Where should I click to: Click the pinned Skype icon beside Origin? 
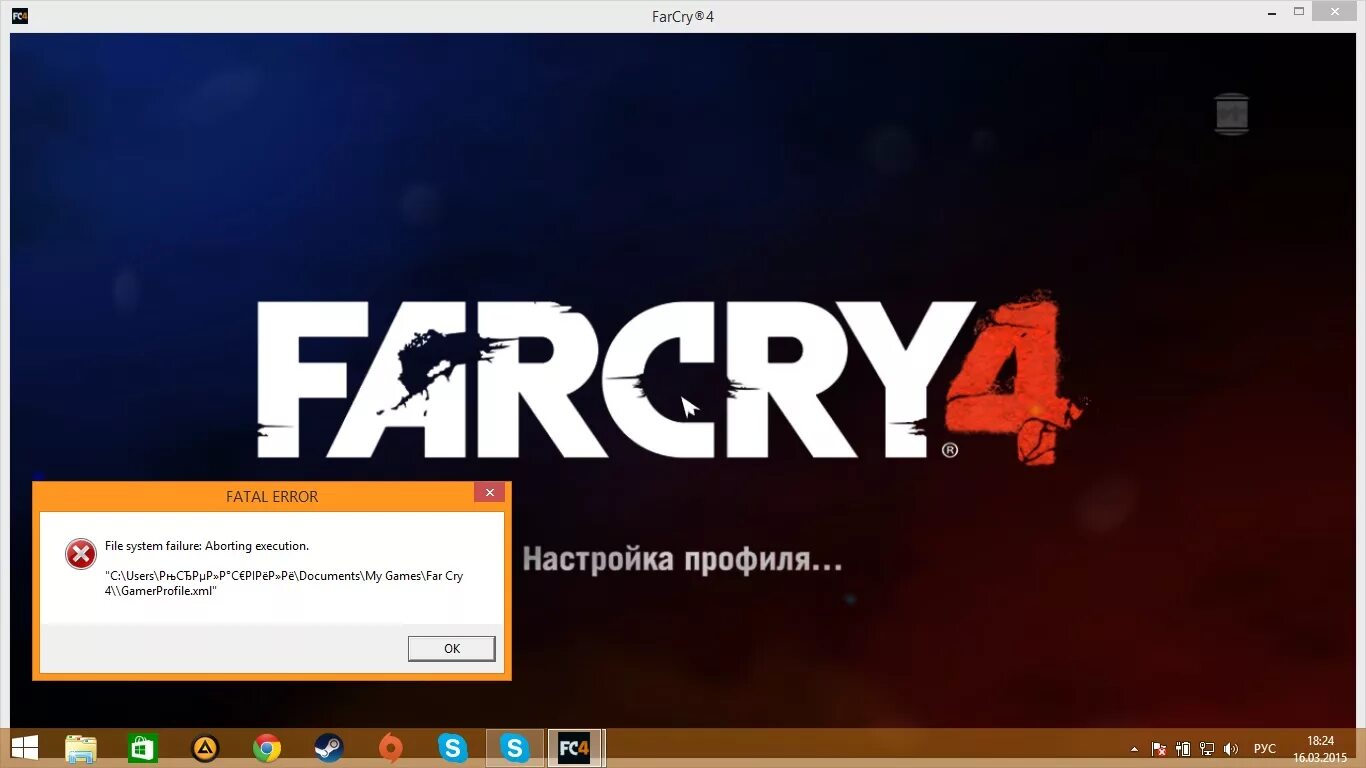pyautogui.click(x=453, y=748)
